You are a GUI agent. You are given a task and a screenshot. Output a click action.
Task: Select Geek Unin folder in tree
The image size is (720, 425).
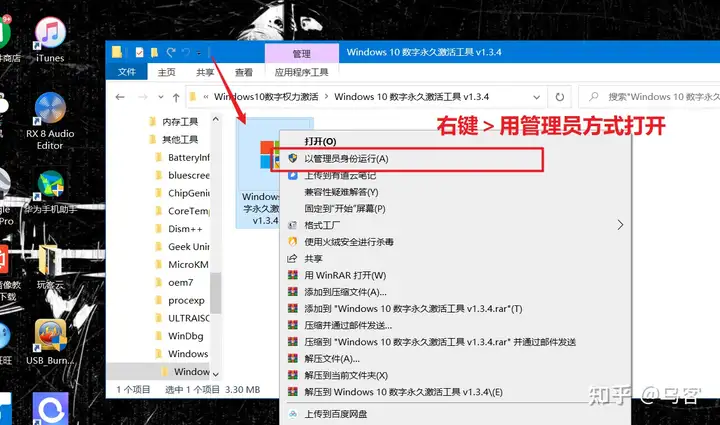click(x=188, y=247)
